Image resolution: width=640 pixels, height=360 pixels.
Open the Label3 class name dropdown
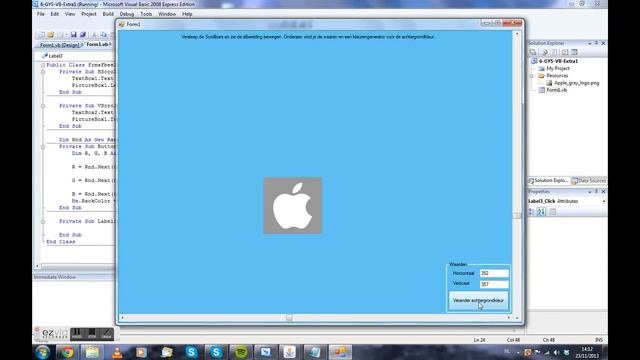(77, 56)
